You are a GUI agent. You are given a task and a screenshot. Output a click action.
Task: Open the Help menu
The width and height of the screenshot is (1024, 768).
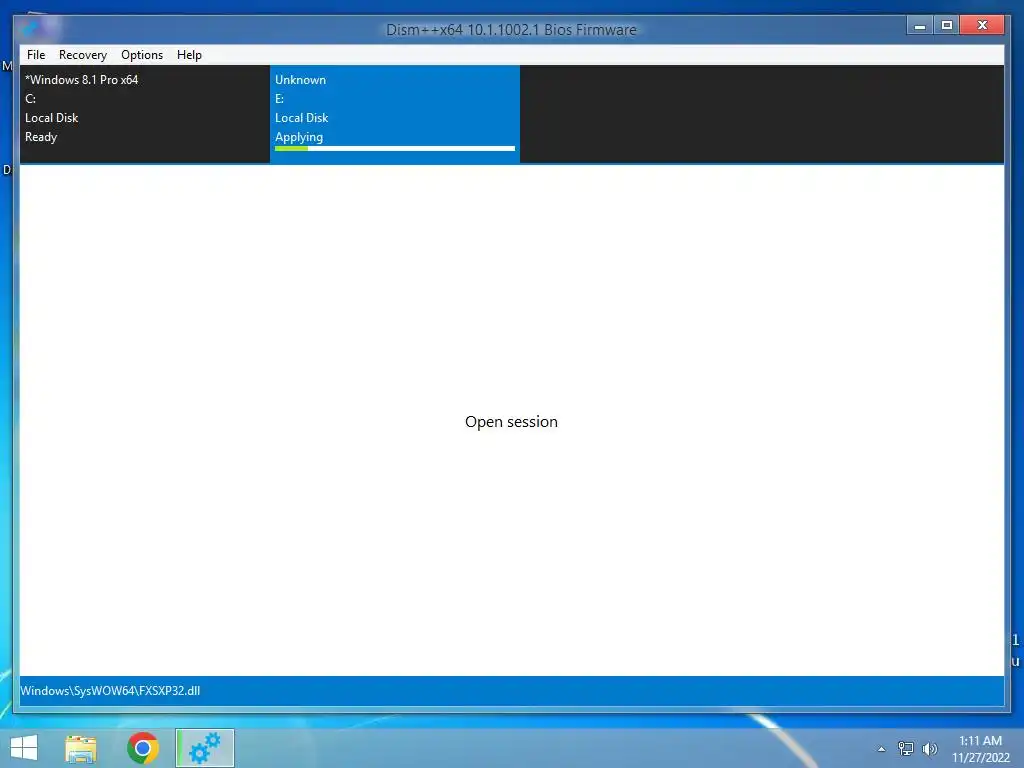(189, 55)
